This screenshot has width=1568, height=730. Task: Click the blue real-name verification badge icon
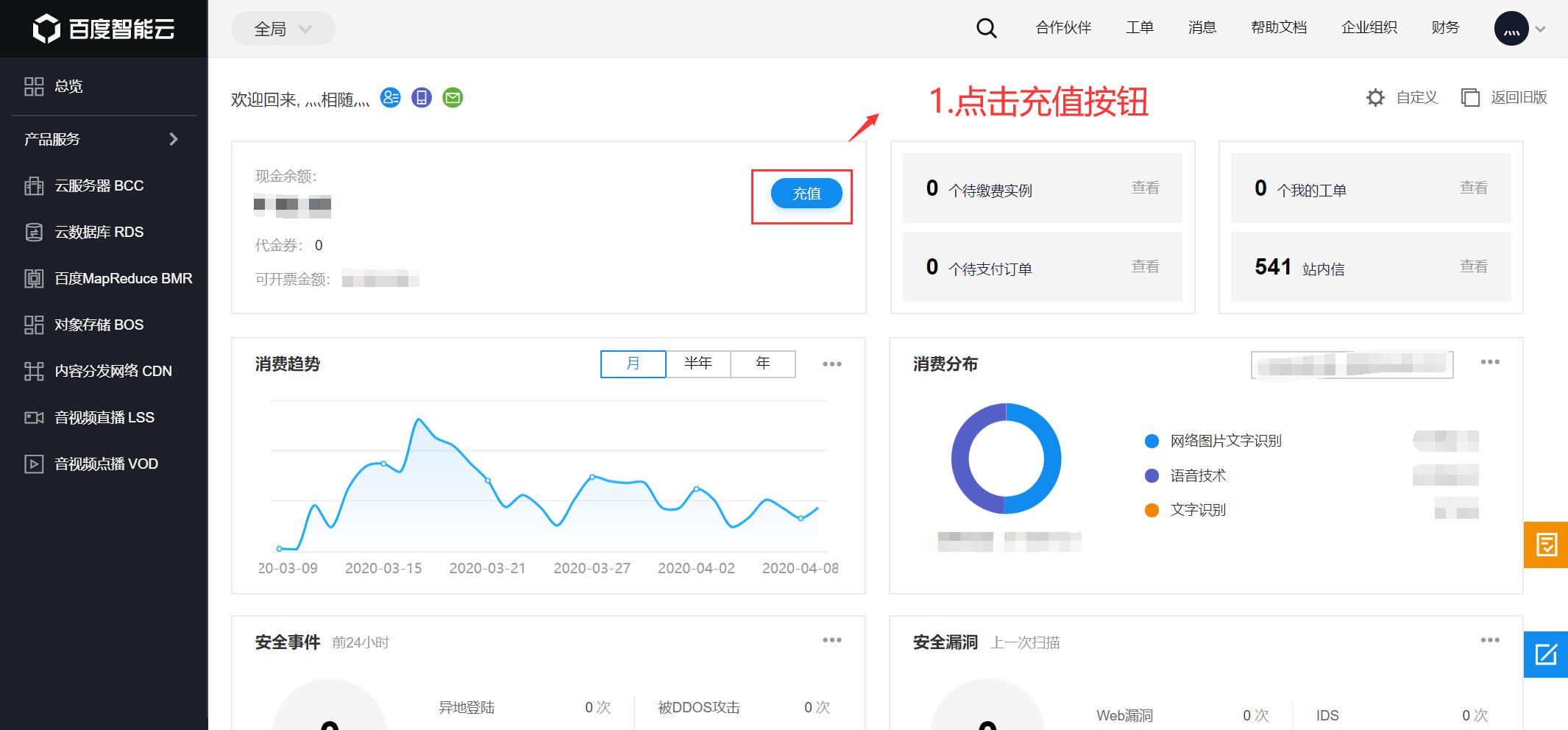[x=391, y=97]
